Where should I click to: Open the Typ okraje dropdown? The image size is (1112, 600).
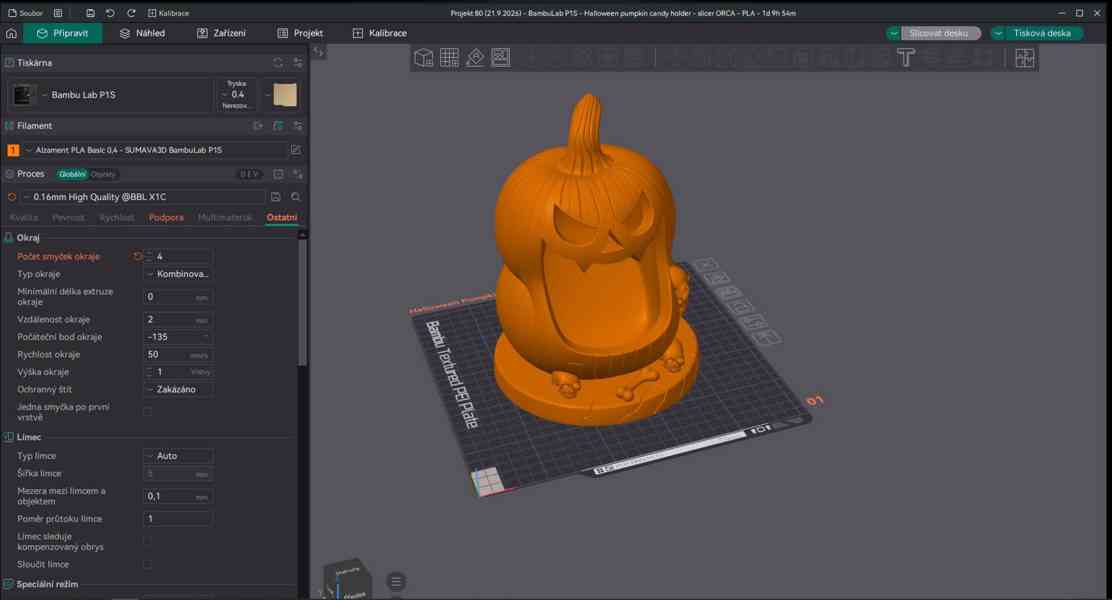tap(178, 274)
